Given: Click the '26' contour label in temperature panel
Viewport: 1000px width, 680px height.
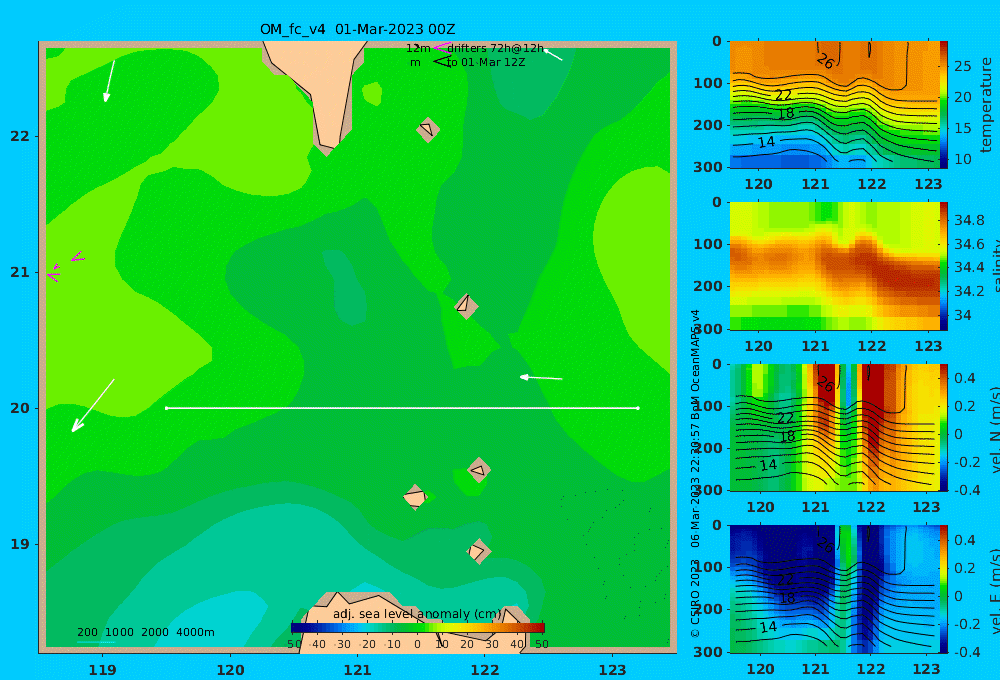Looking at the screenshot, I should tap(825, 61).
